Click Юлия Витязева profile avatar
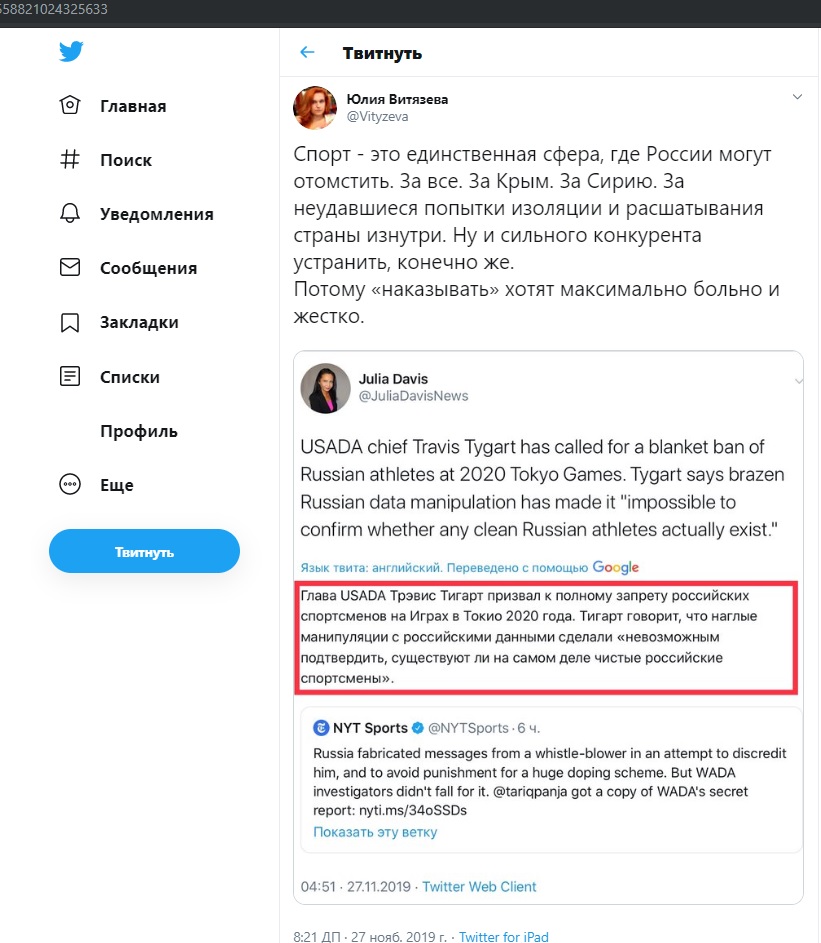The image size is (821, 943). click(x=315, y=108)
